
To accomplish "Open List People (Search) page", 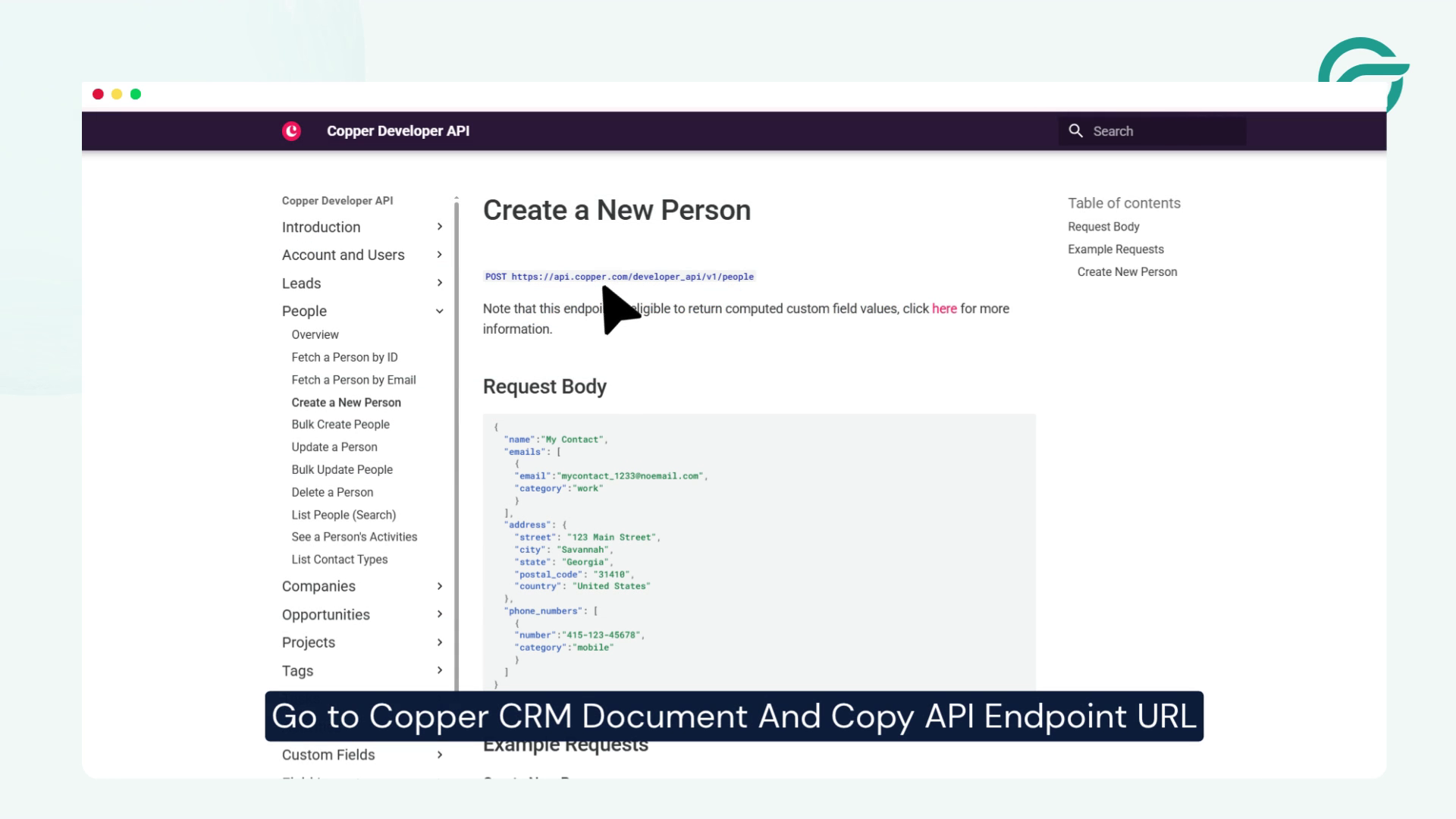I will 344,515.
